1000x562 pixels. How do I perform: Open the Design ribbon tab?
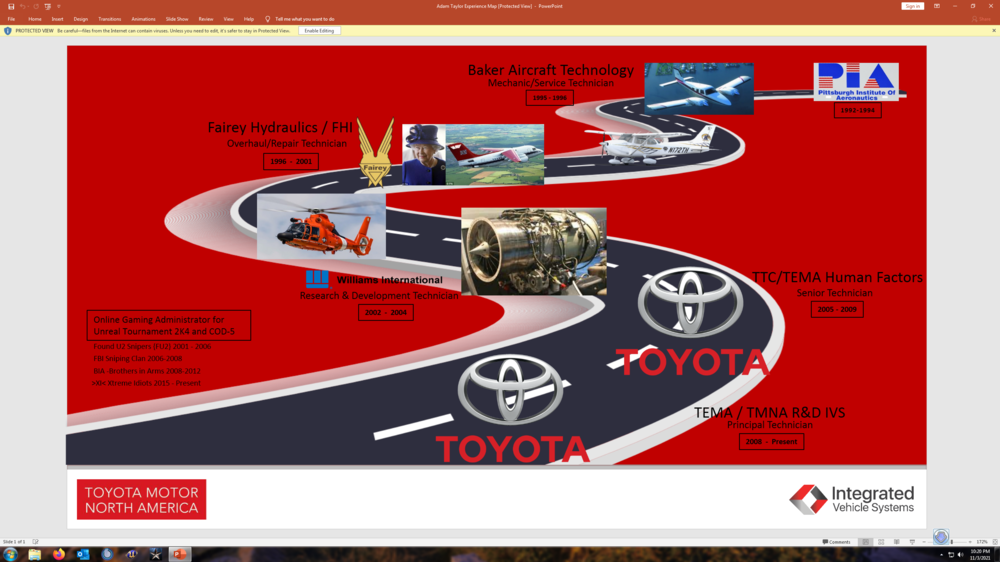point(80,19)
